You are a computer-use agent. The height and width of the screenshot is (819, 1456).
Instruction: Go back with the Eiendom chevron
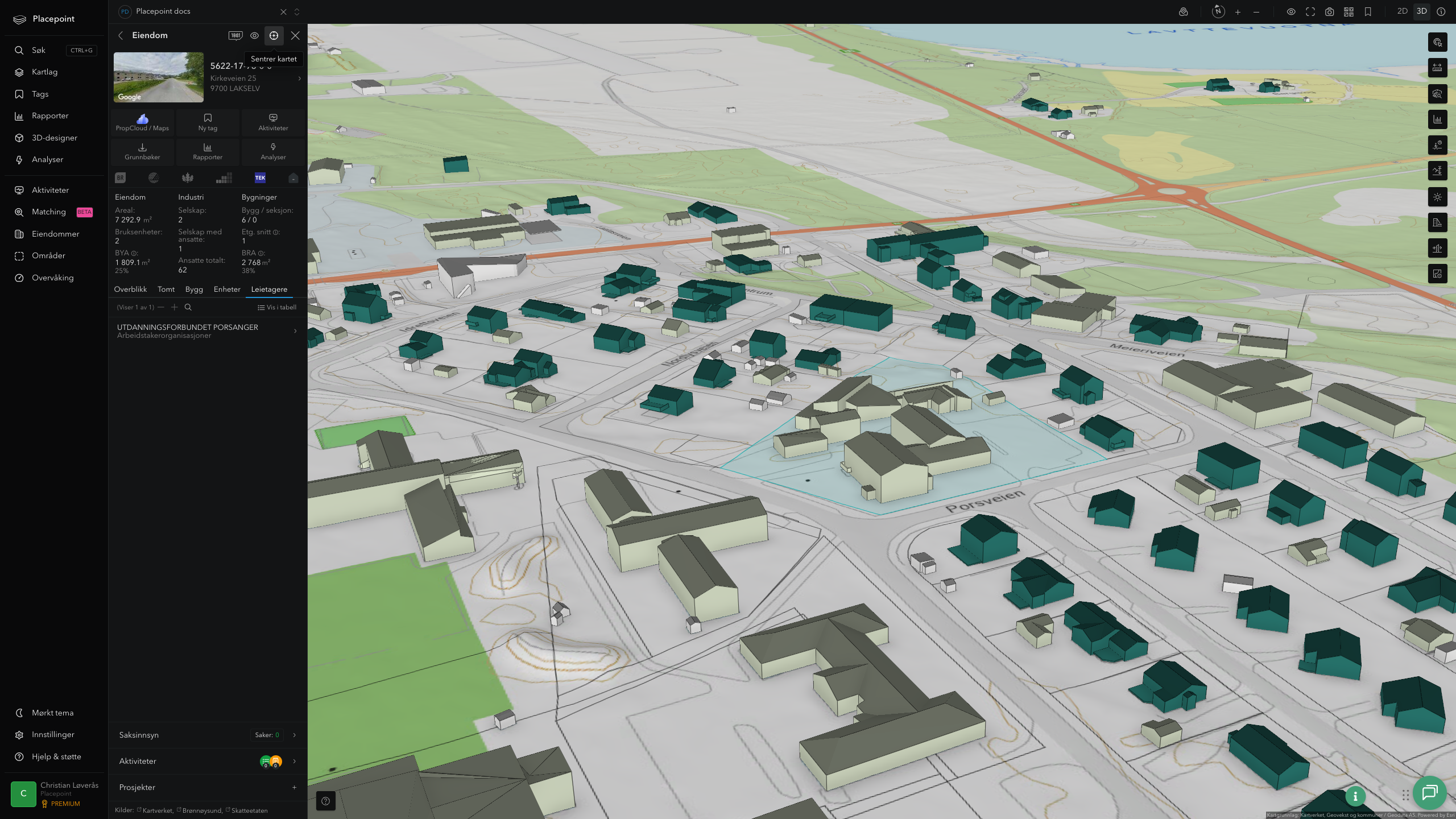pos(121,35)
